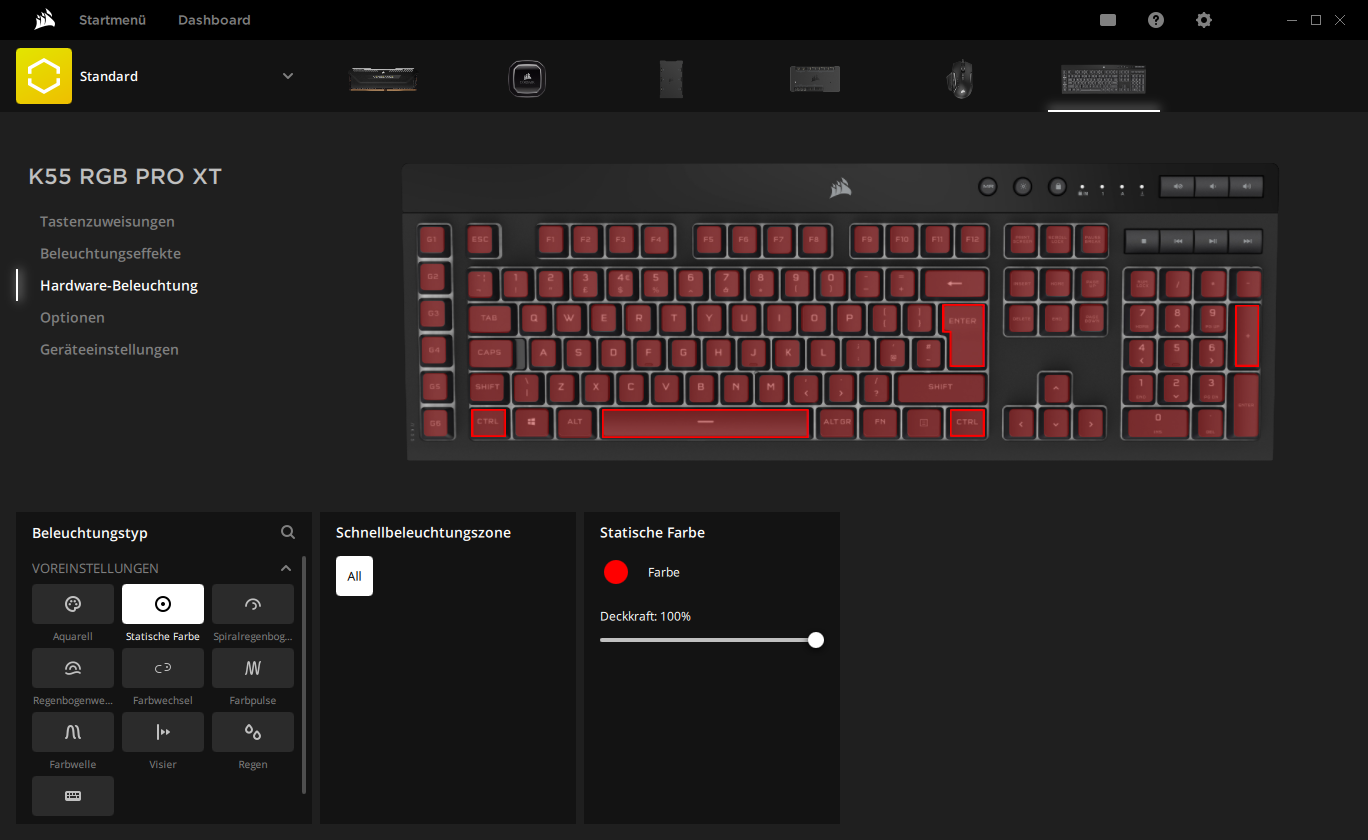Select the RAM memory device thumbnail
This screenshot has height=840, width=1368.
click(384, 79)
